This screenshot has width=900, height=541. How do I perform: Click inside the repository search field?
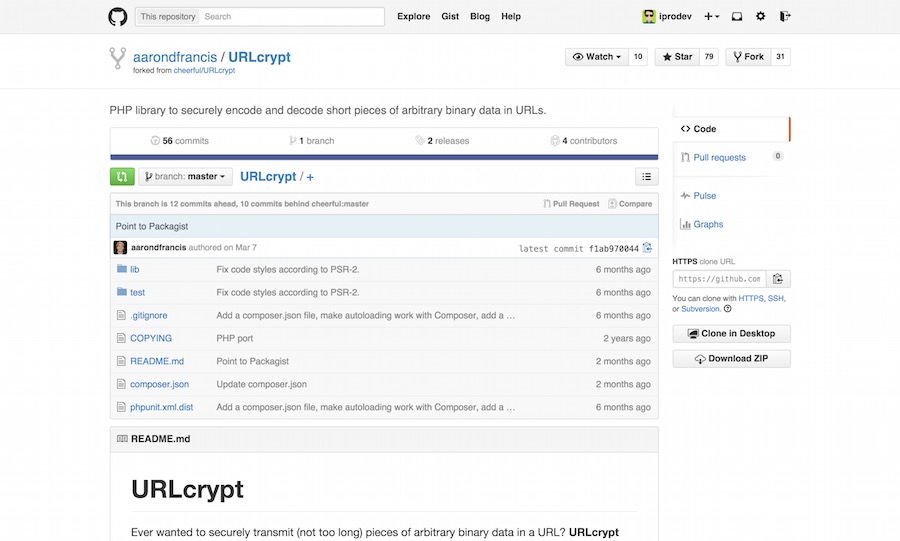pos(292,17)
